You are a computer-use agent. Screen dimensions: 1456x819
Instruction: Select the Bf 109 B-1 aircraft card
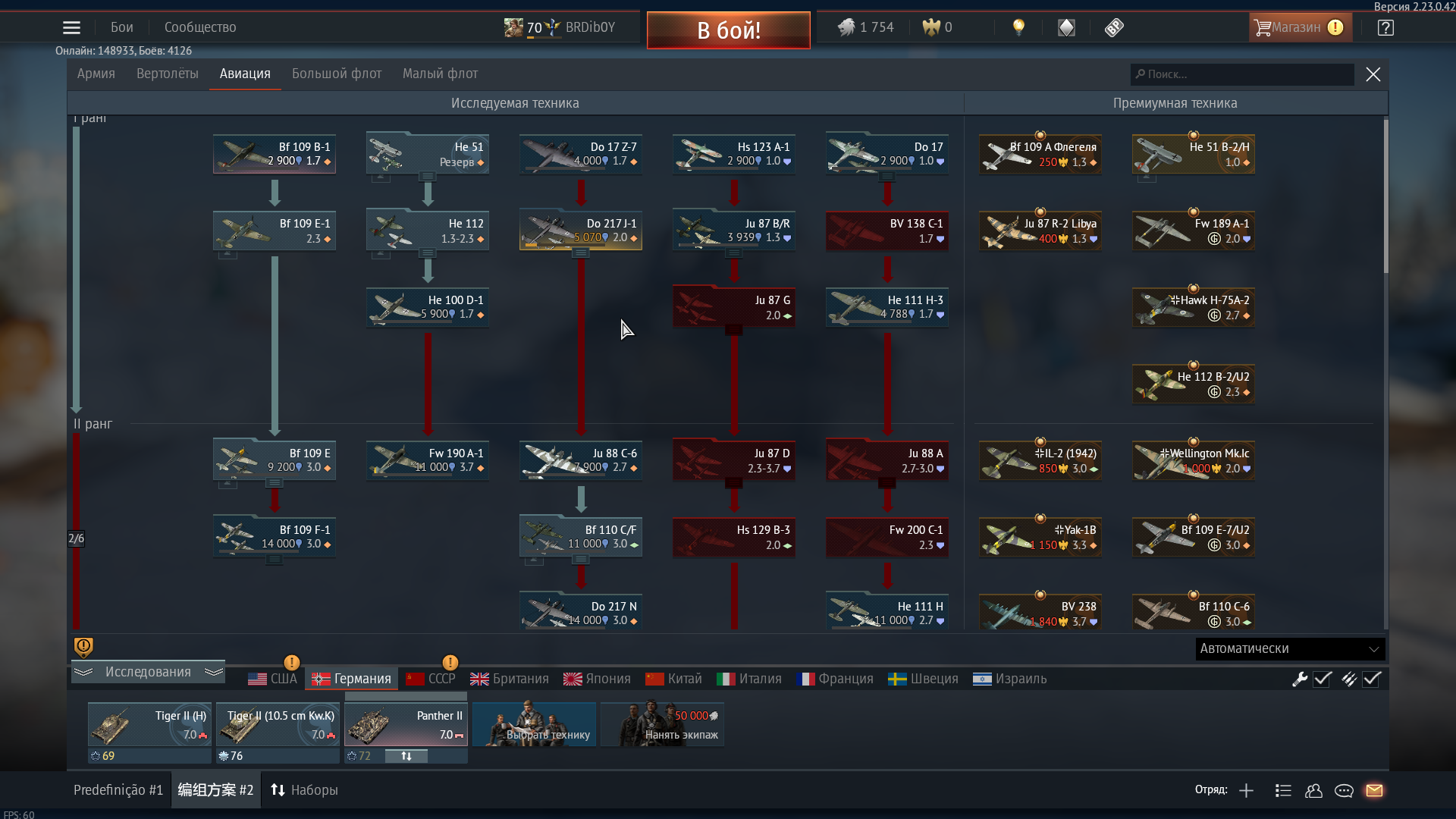coord(275,154)
